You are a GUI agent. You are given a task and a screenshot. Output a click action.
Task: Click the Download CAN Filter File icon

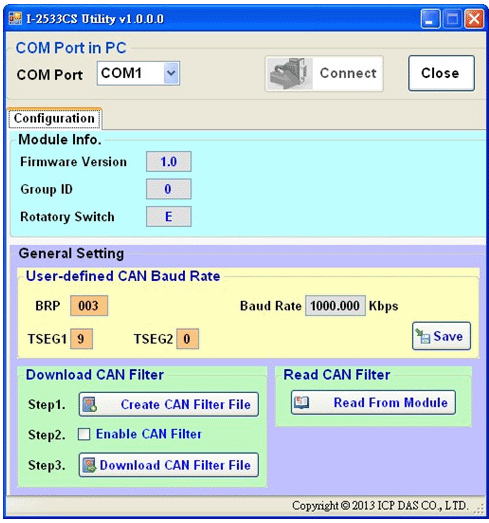[90, 465]
